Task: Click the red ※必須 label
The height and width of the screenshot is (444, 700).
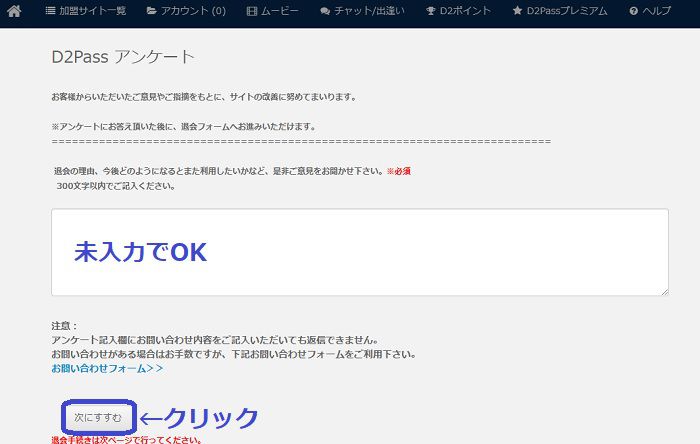Action: click(x=399, y=171)
